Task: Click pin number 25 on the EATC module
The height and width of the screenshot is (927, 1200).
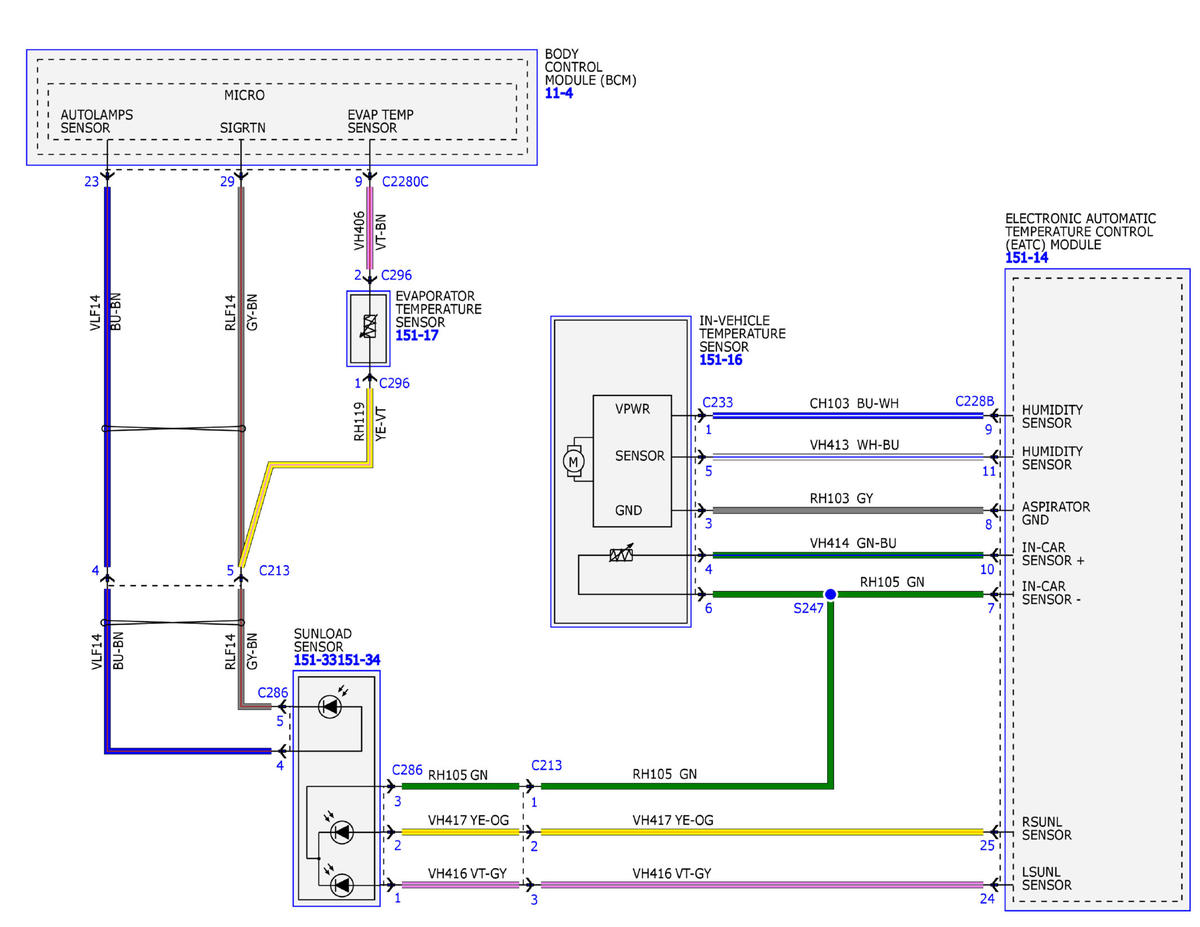Action: pos(988,847)
